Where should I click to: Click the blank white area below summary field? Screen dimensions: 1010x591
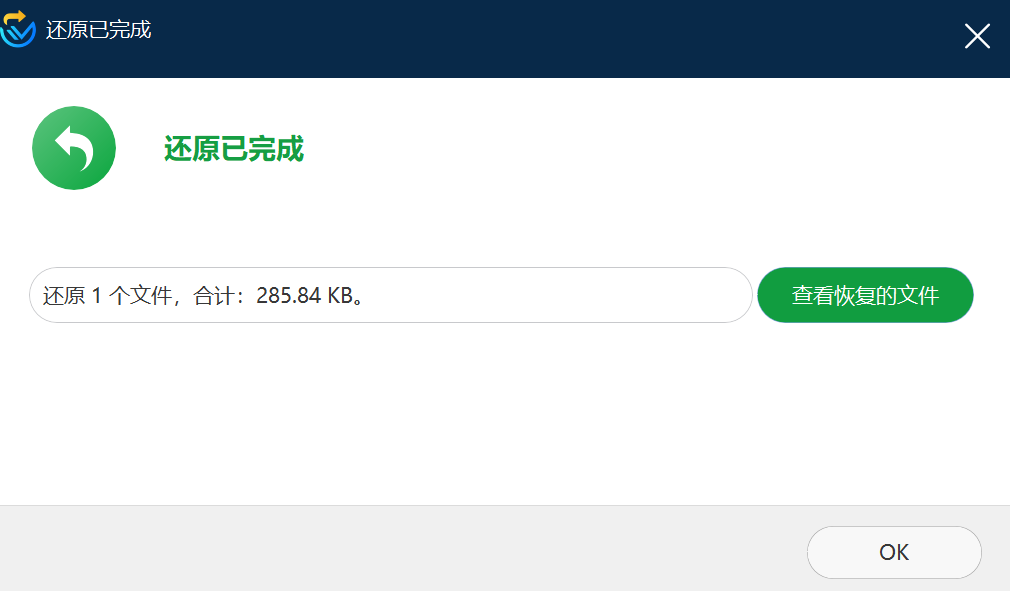(x=502, y=412)
